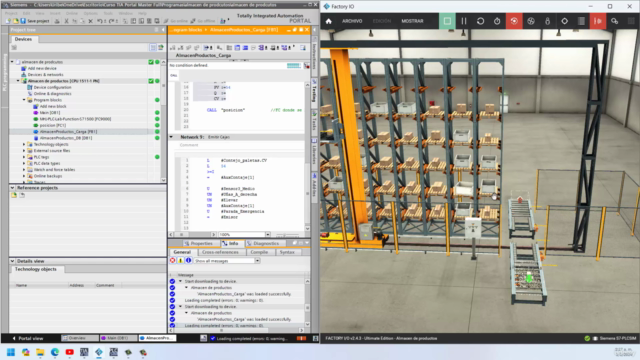Toggle the yellow warning messages filter
The image size is (640, 360).
[x=180, y=260]
